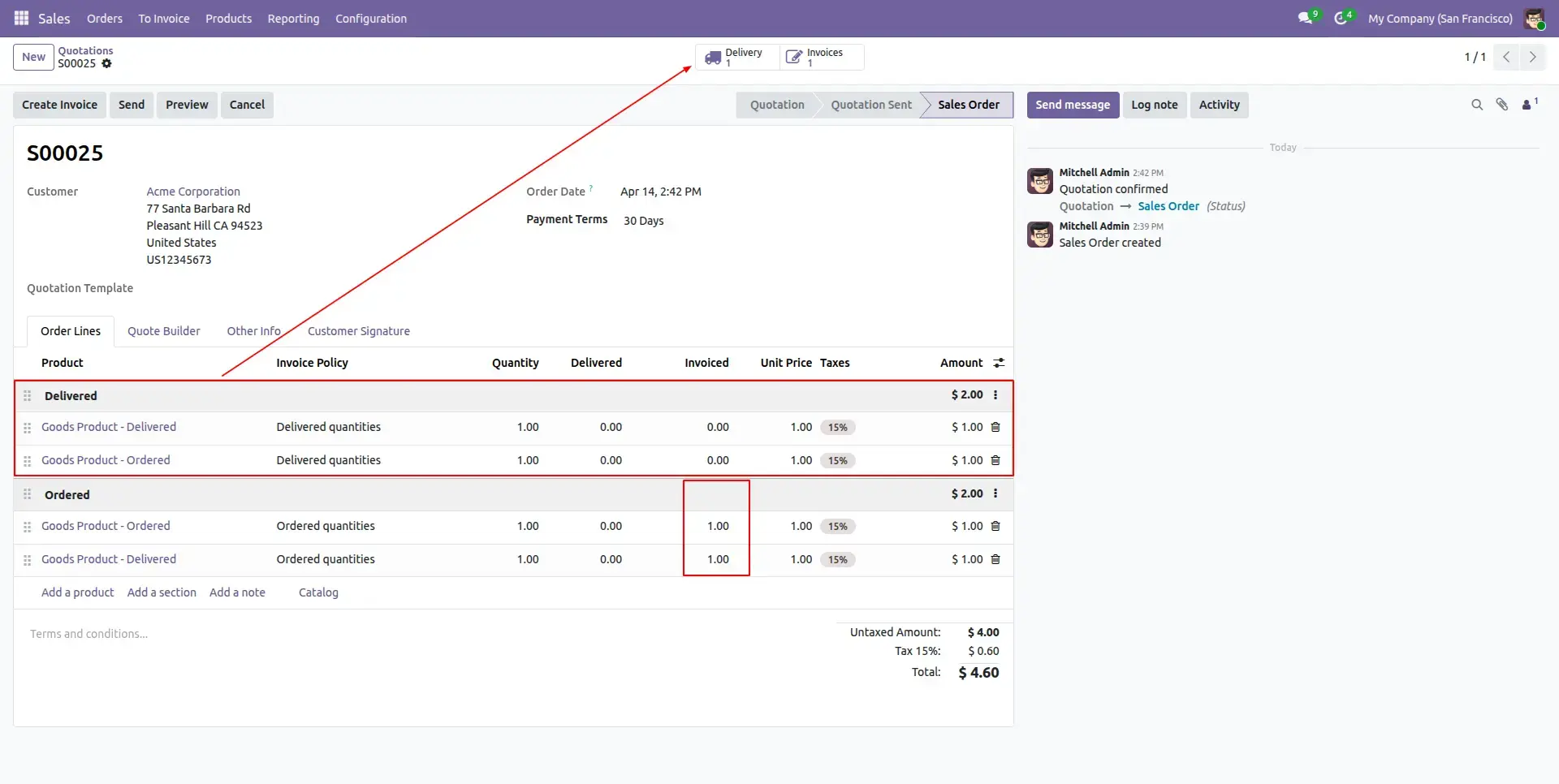1559x784 pixels.
Task: Click Create Invoice button
Action: click(x=59, y=105)
